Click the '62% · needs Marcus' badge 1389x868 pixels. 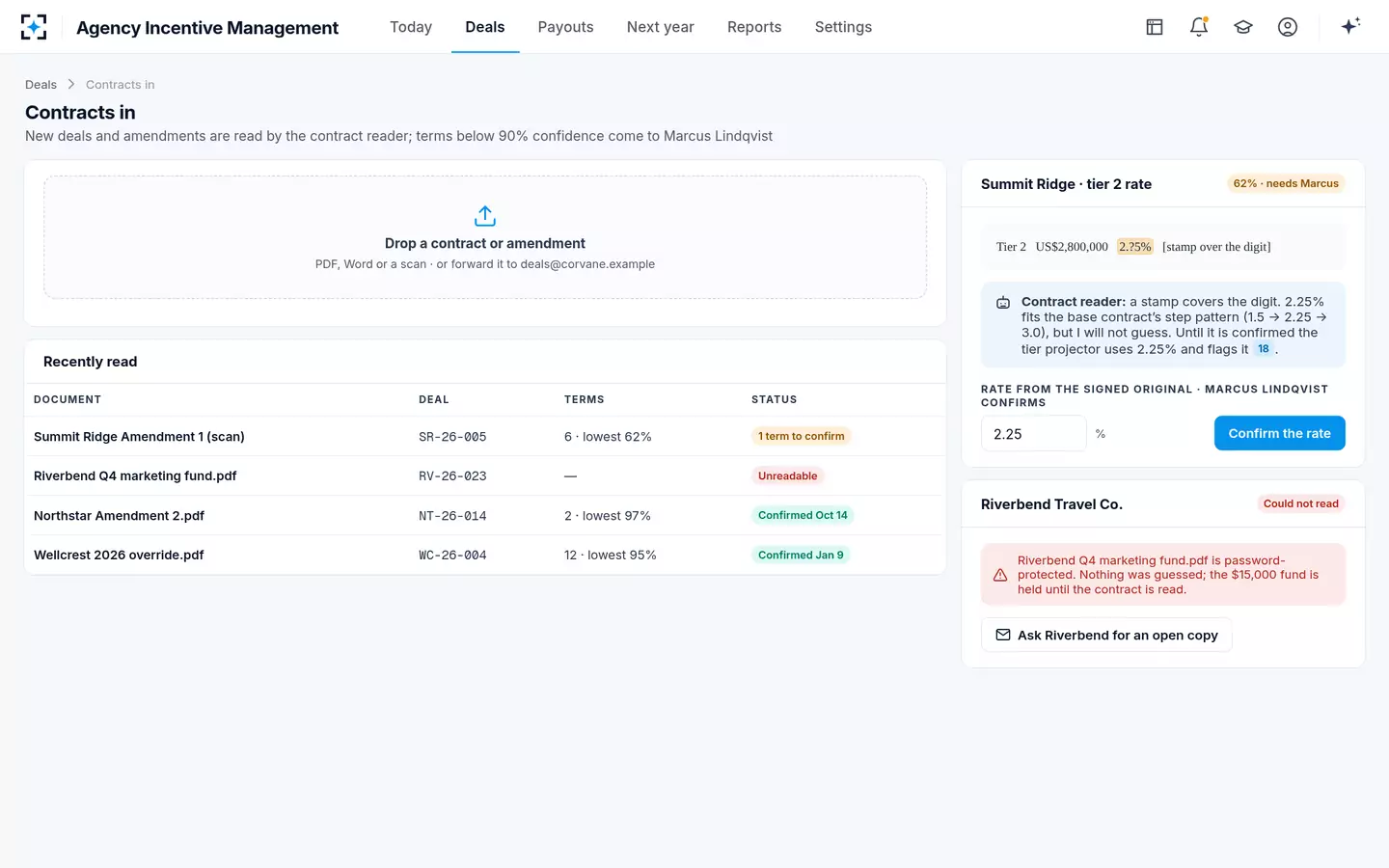pyautogui.click(x=1286, y=183)
